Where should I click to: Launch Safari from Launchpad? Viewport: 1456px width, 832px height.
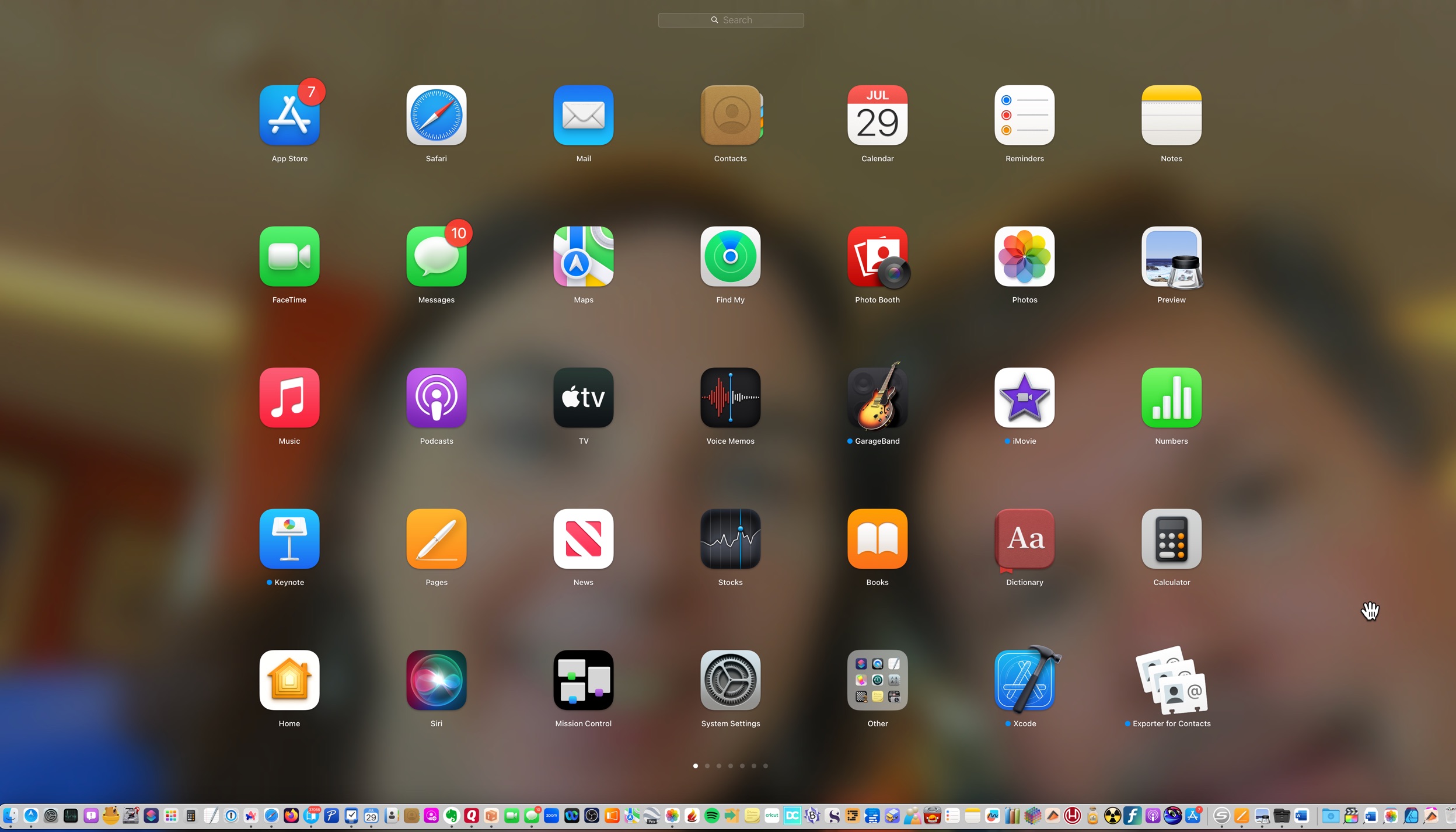[436, 115]
